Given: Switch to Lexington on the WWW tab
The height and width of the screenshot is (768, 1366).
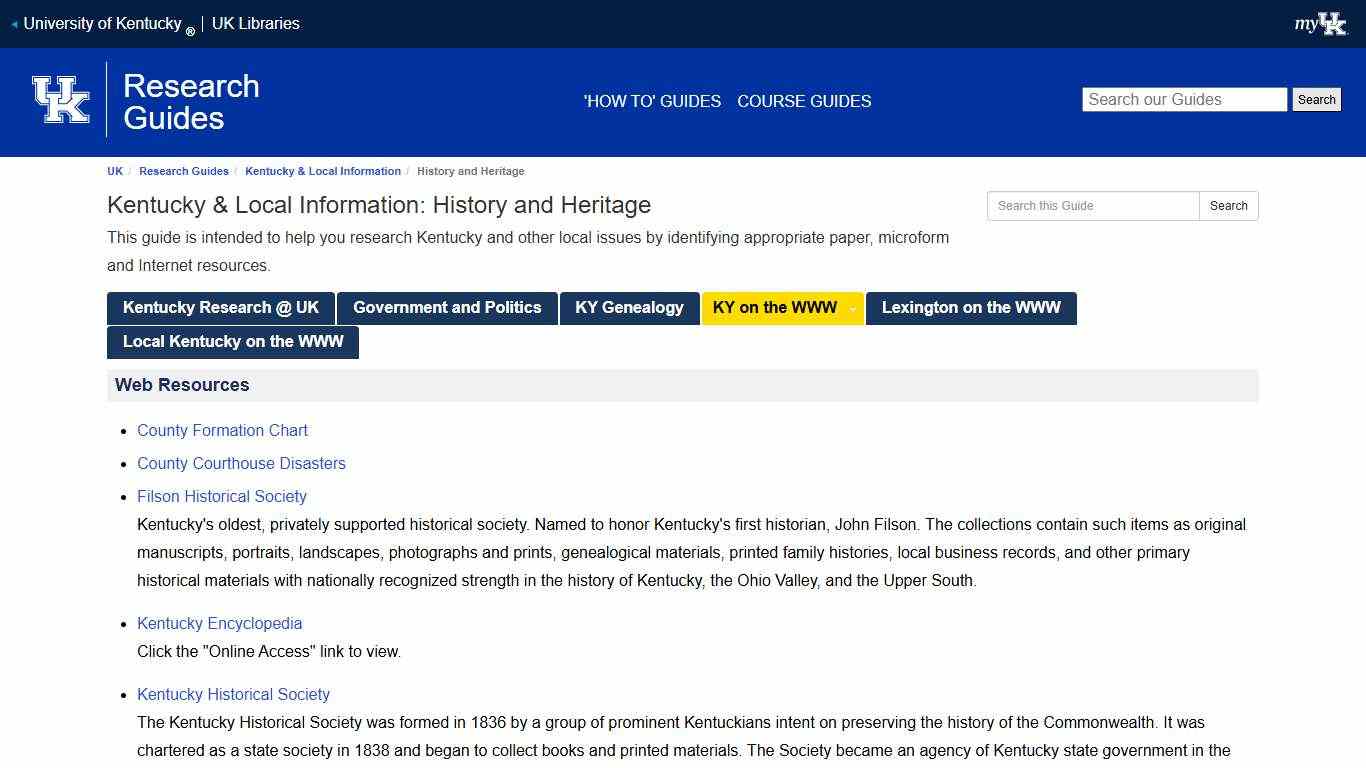Looking at the screenshot, I should (971, 307).
